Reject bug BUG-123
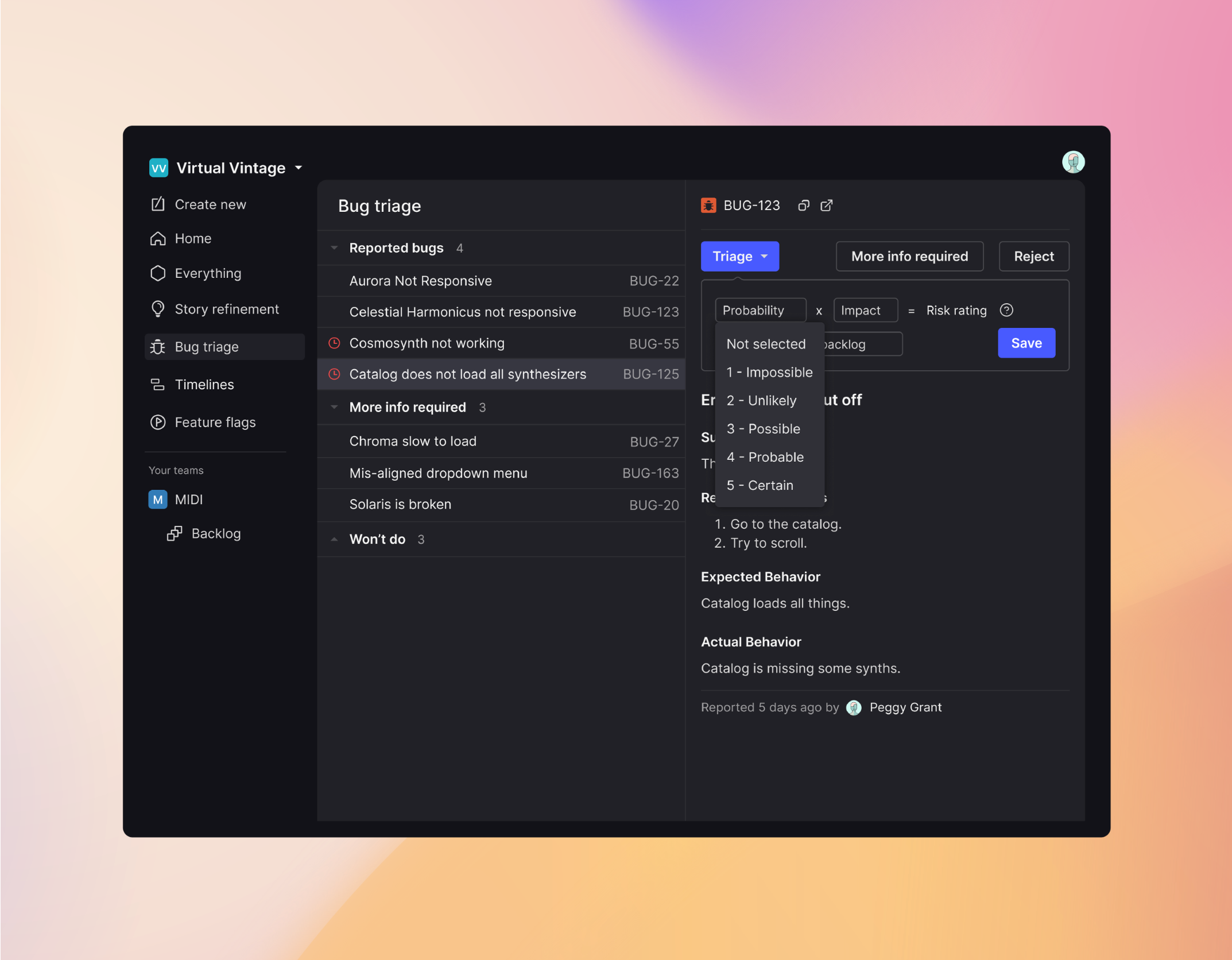The width and height of the screenshot is (1232, 960). pos(1033,256)
